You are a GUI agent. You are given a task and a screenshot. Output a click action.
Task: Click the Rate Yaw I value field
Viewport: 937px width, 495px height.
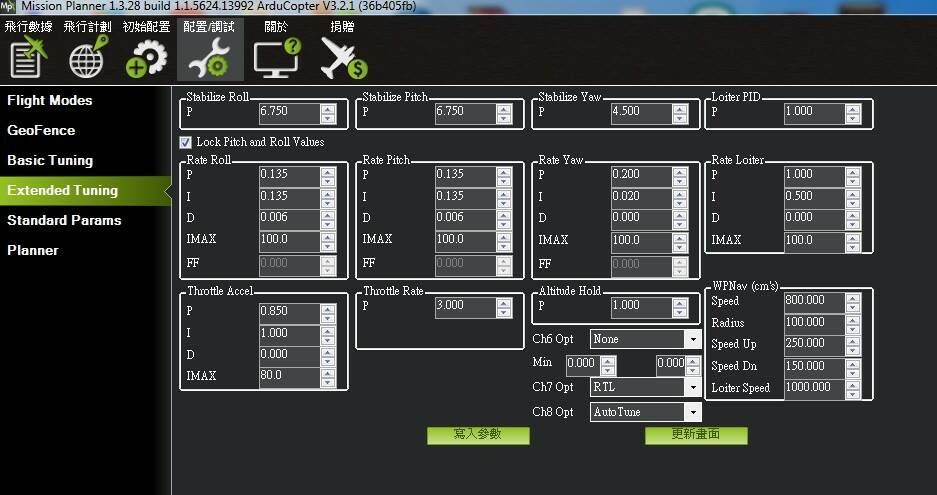641,197
